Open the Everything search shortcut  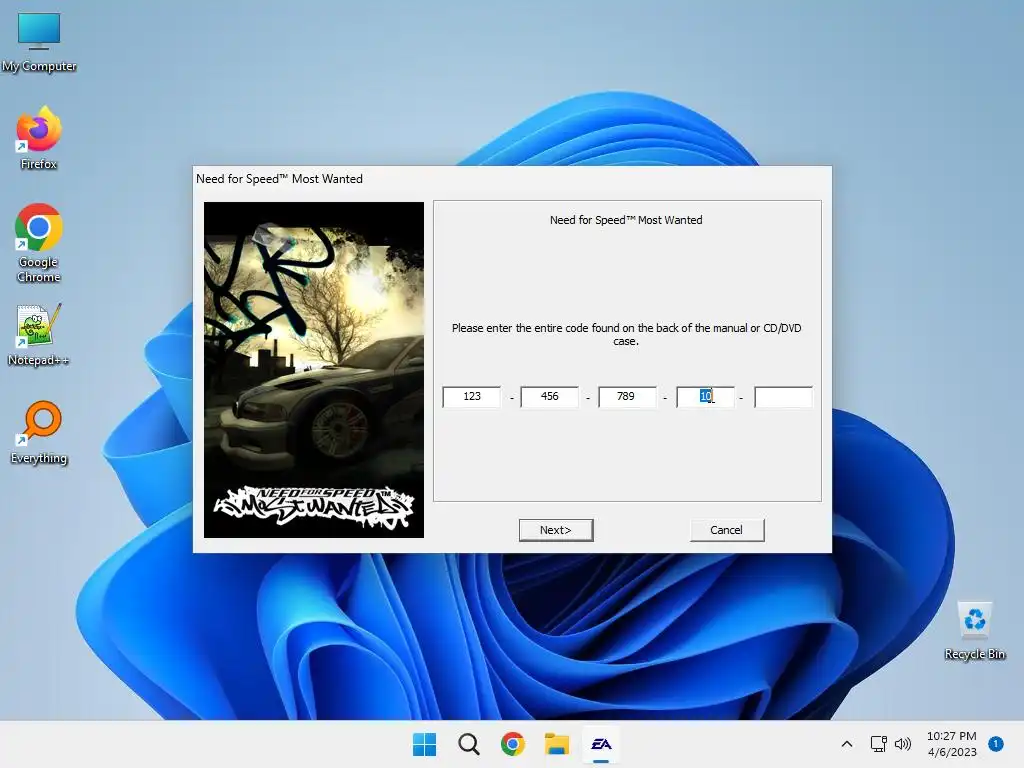(x=39, y=432)
